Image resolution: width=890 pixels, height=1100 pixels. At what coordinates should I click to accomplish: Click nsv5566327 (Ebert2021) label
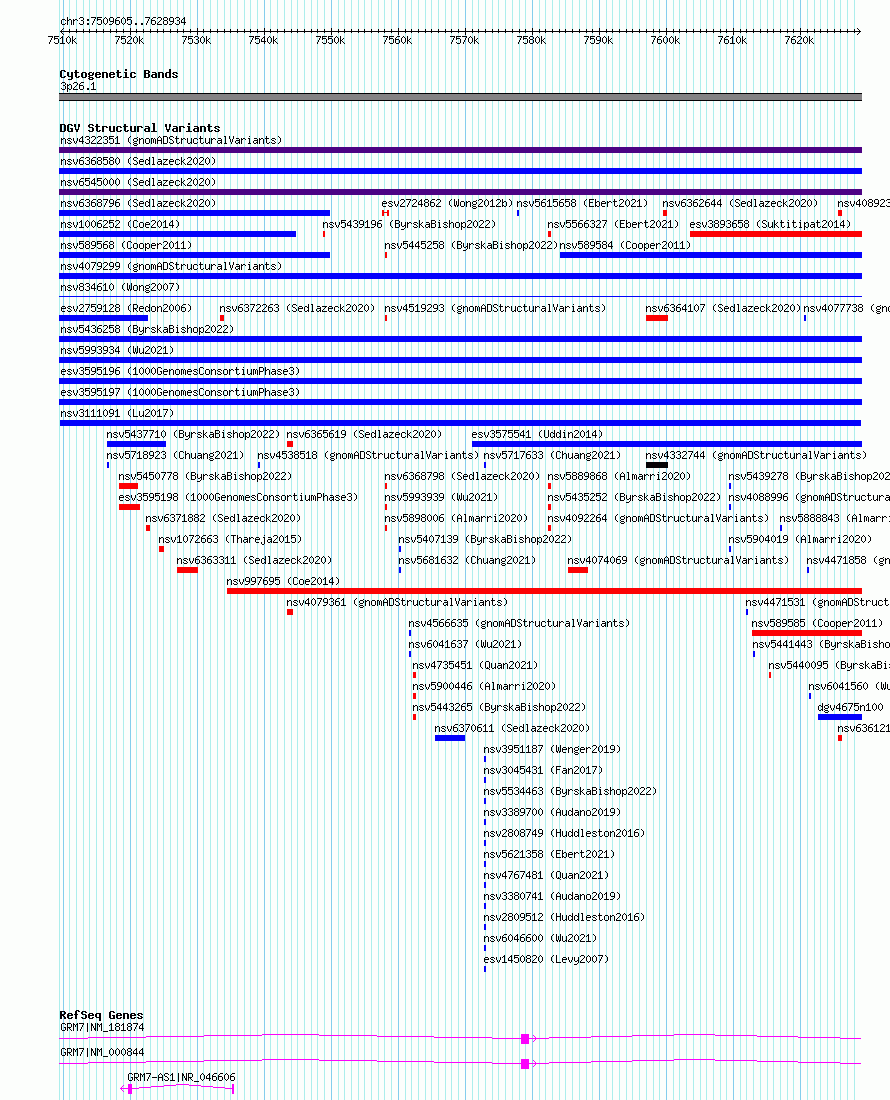(x=613, y=224)
